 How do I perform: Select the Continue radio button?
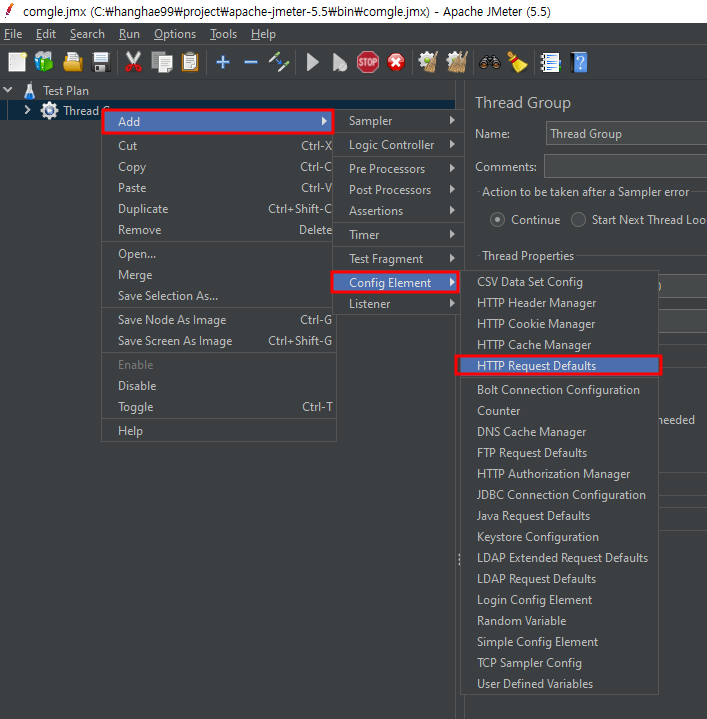[x=497, y=220]
